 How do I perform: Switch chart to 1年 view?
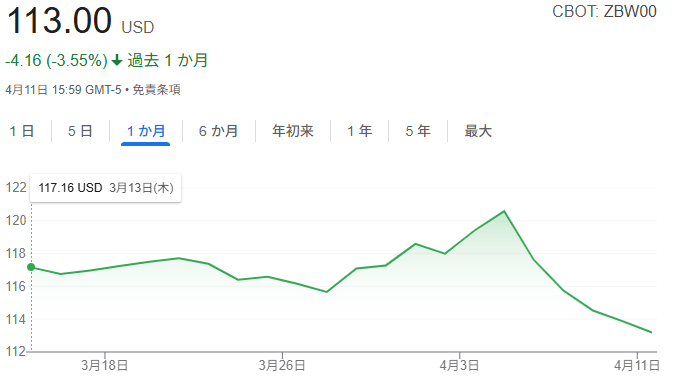click(x=360, y=131)
